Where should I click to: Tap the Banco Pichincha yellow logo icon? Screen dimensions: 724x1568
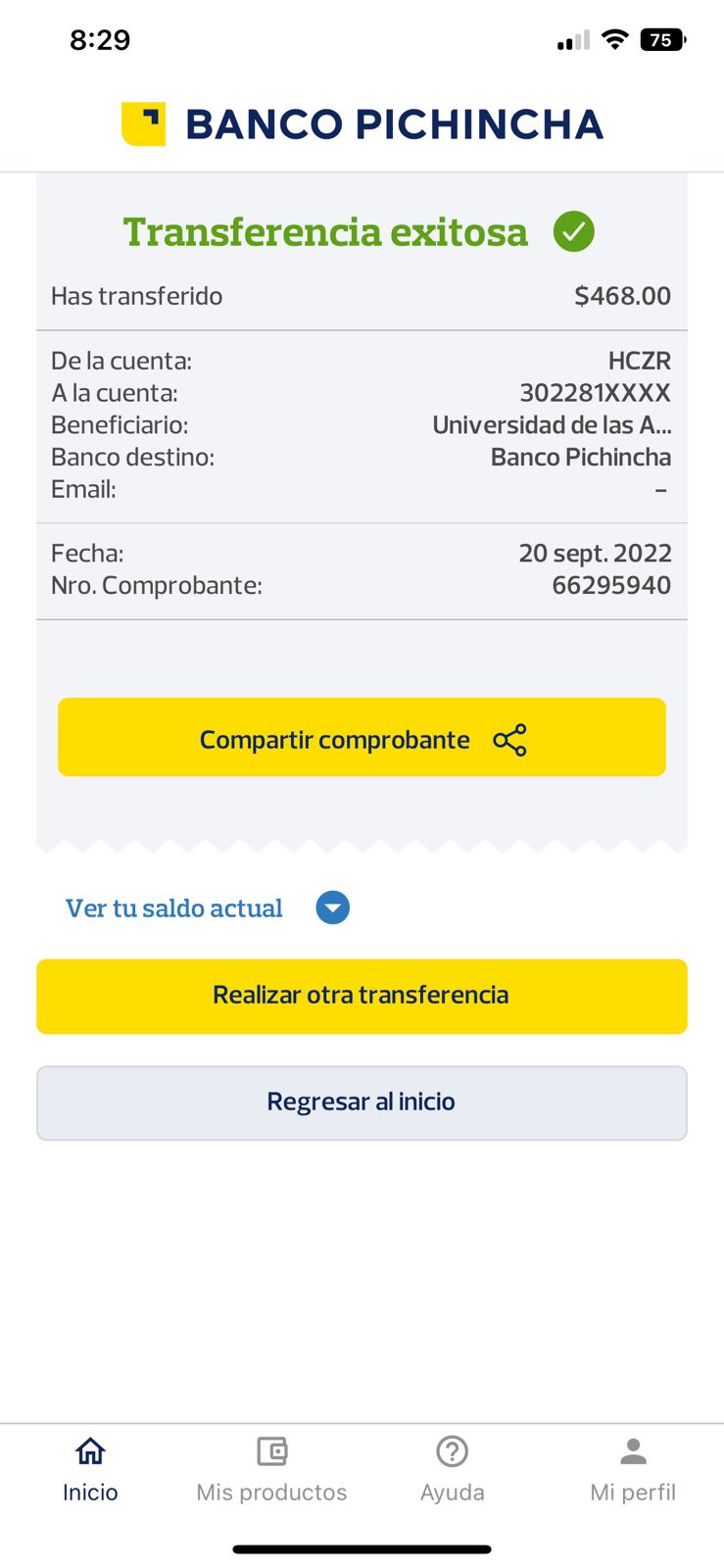coord(143,123)
